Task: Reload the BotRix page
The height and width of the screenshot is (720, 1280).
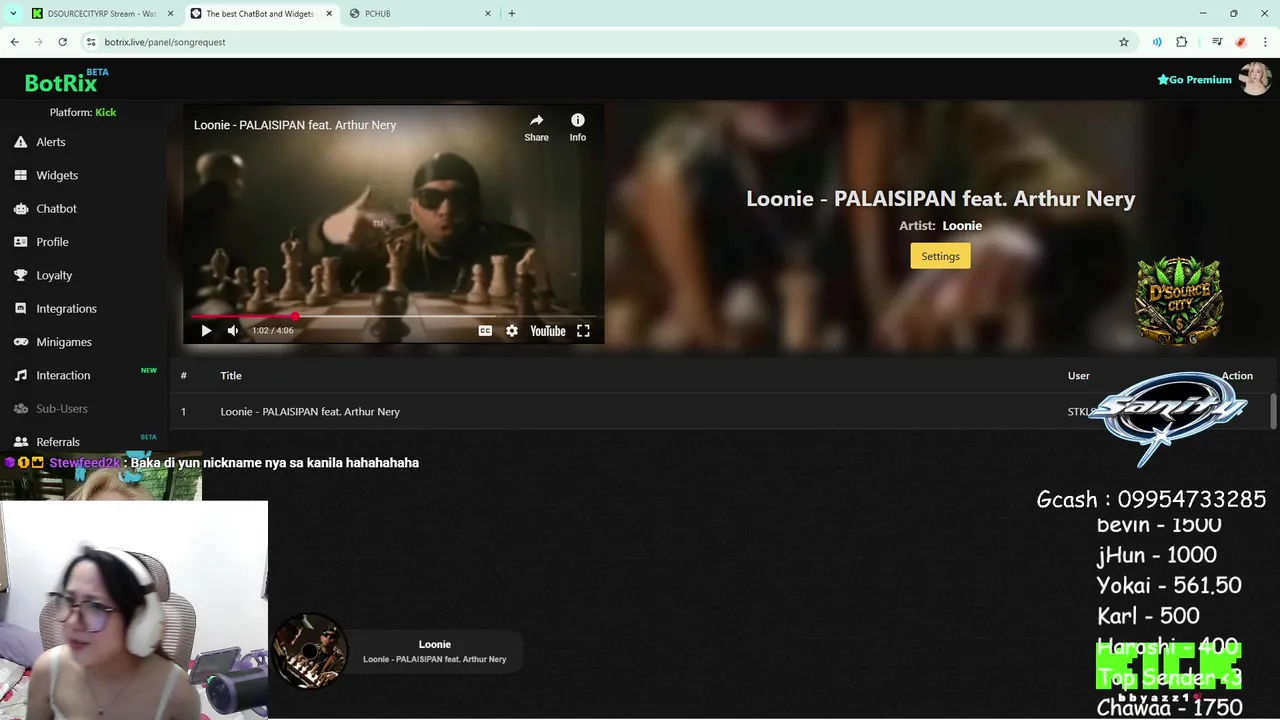Action: (x=63, y=42)
